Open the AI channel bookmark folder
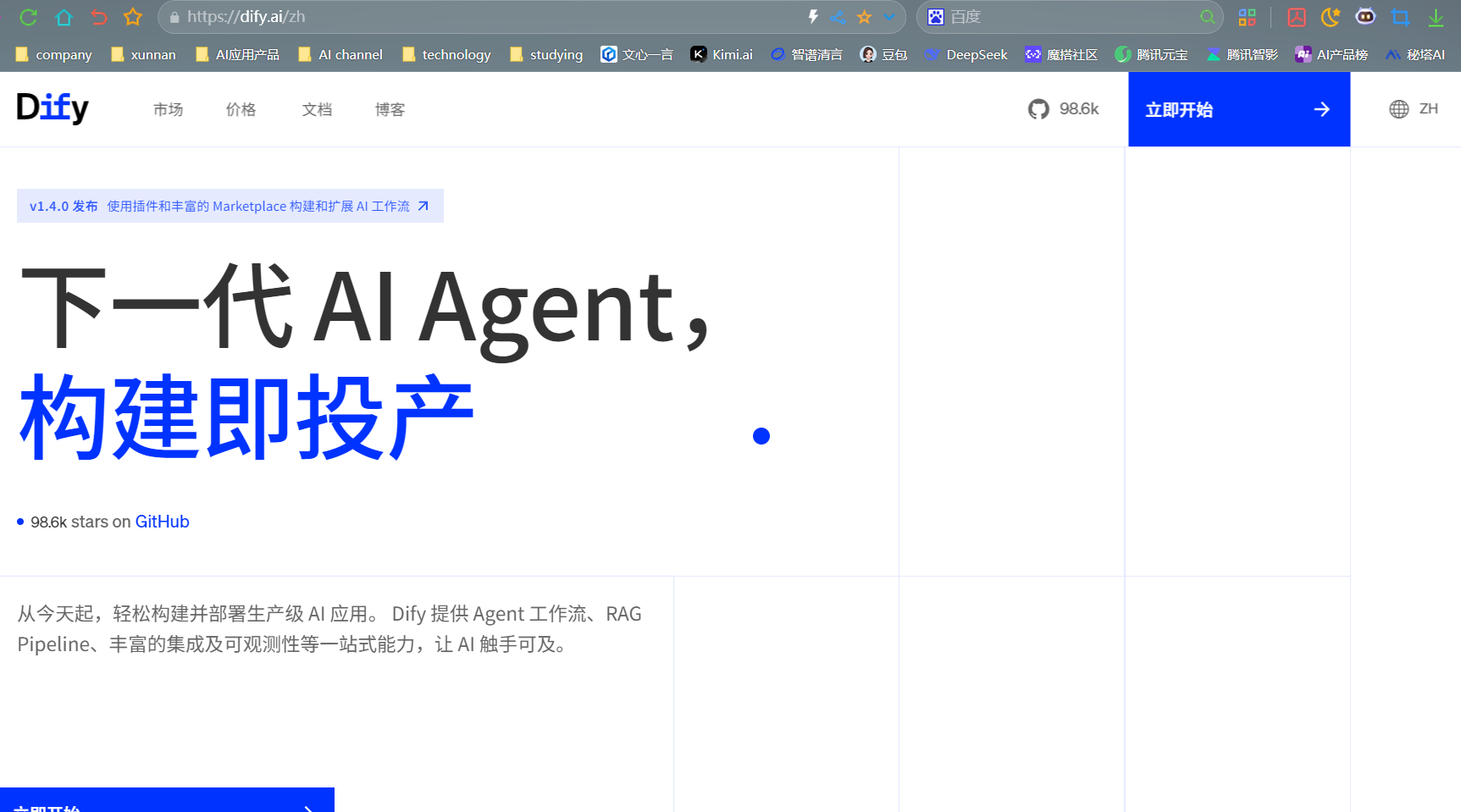 pyautogui.click(x=340, y=54)
